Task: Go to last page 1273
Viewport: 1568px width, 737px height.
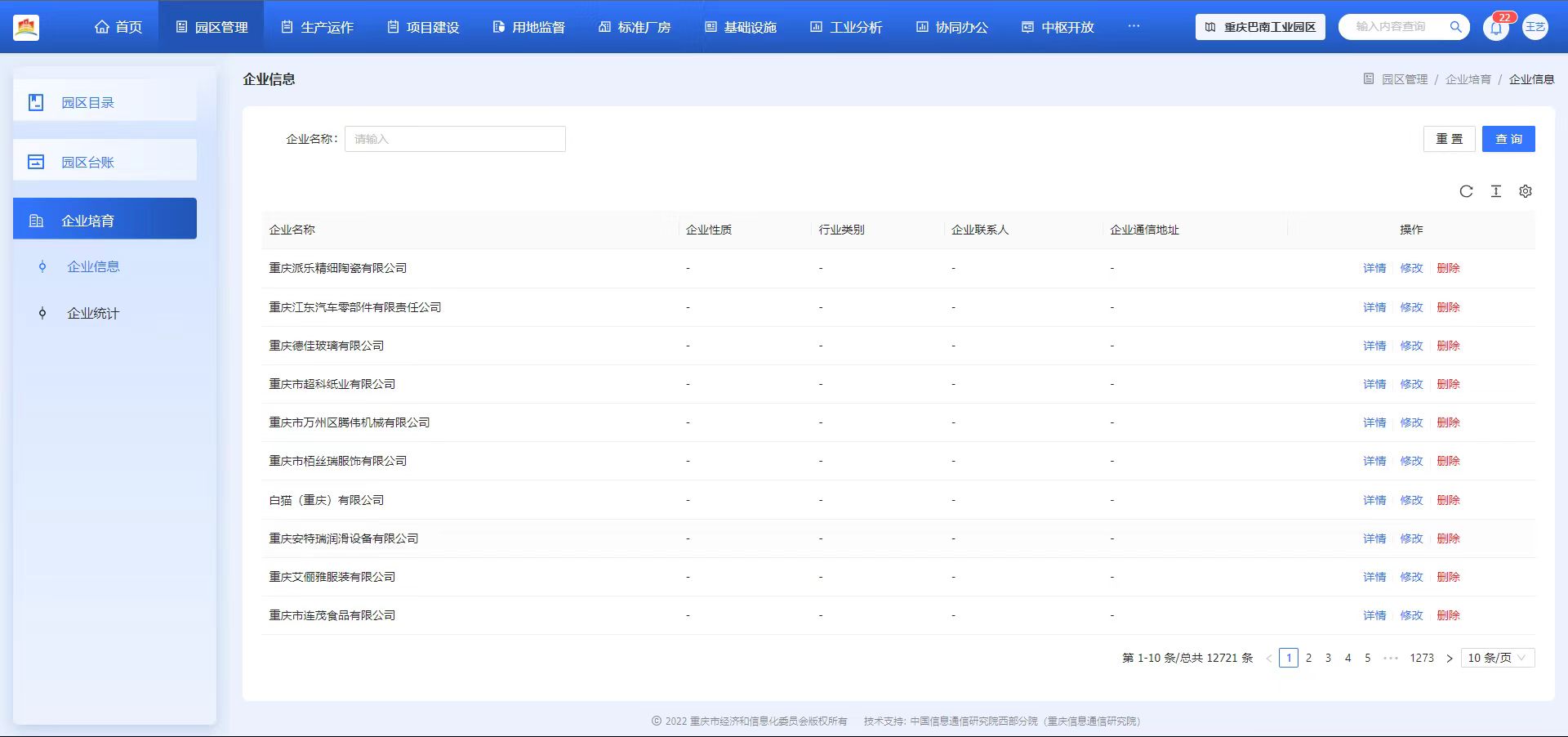Action: coord(1422,659)
